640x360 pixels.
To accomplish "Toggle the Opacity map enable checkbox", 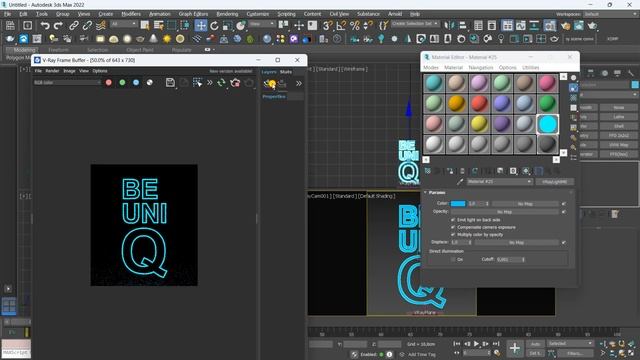I will point(564,212).
